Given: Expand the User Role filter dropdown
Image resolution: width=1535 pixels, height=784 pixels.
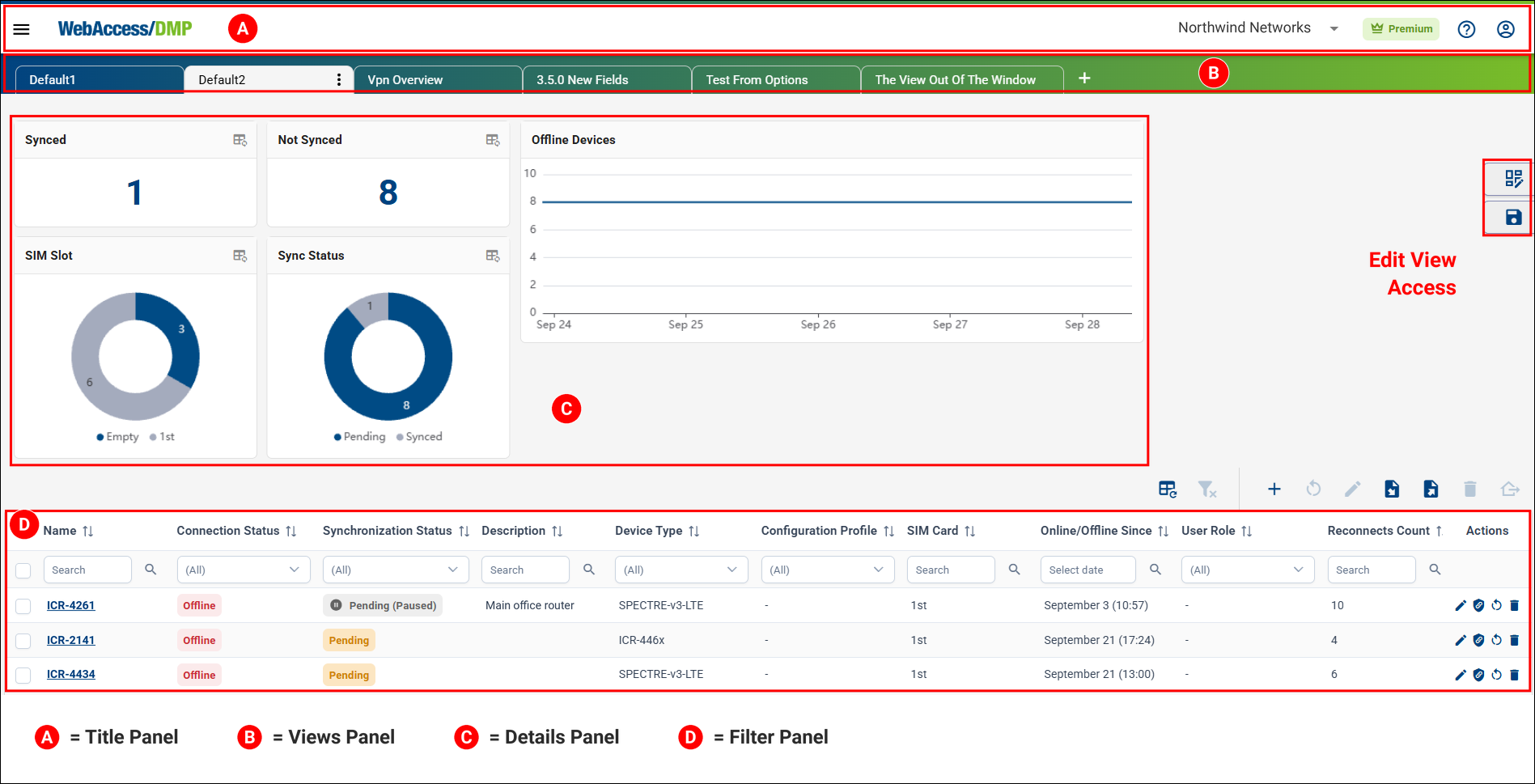Looking at the screenshot, I should click(x=1248, y=570).
